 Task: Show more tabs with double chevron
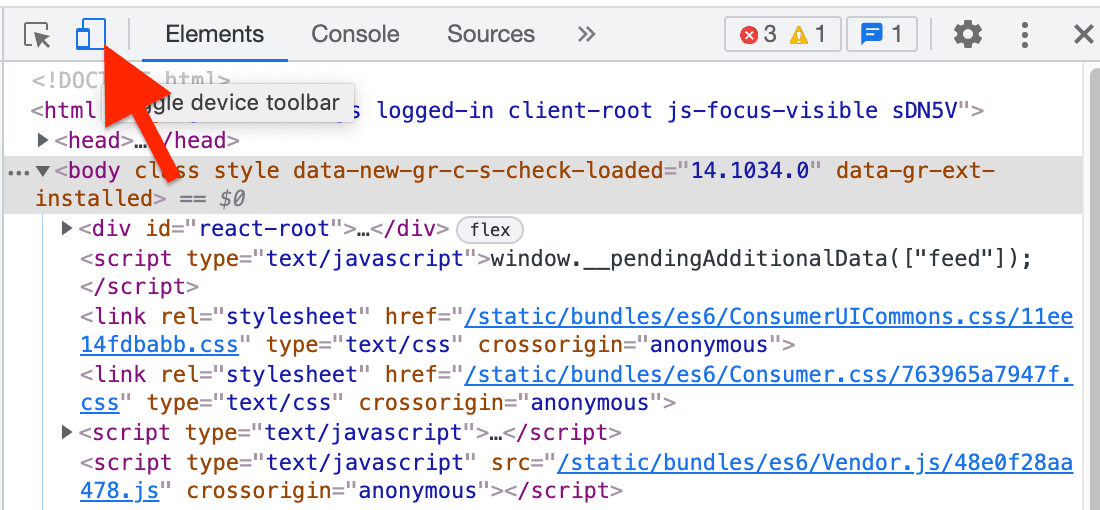[x=587, y=34]
